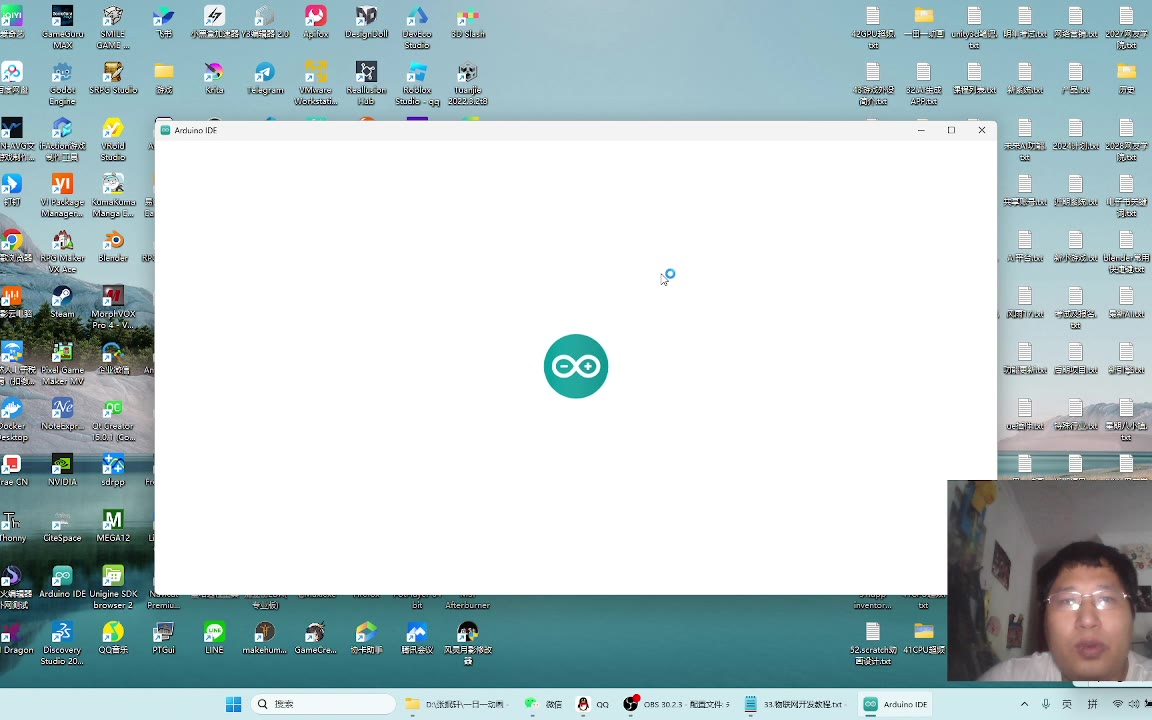The width and height of the screenshot is (1152, 720).
Task: Select the AI平台.txt desktop file
Action: (x=1025, y=246)
